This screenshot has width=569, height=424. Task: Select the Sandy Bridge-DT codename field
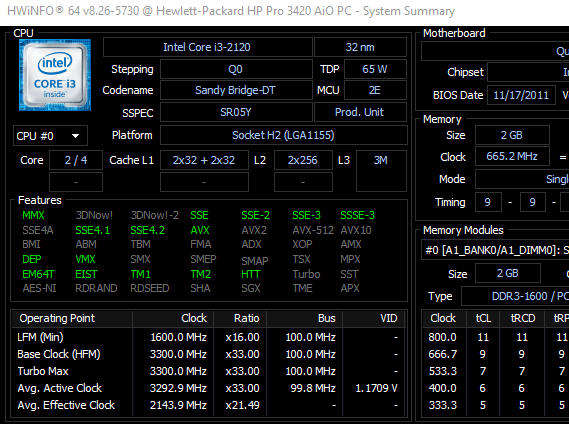click(x=236, y=90)
